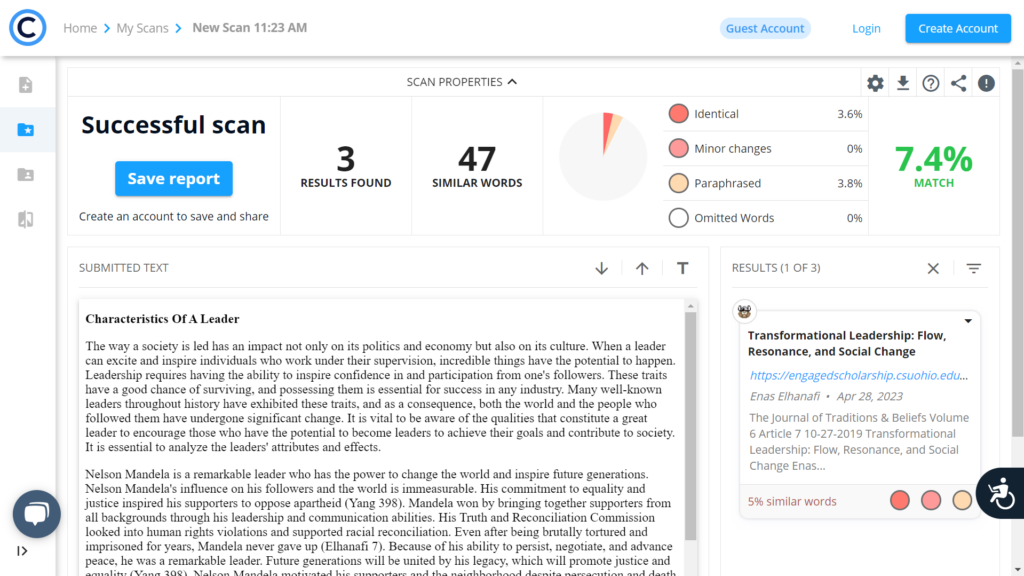Open the compare documents sidebar icon
Screen dimensions: 1024x576
click(26, 219)
